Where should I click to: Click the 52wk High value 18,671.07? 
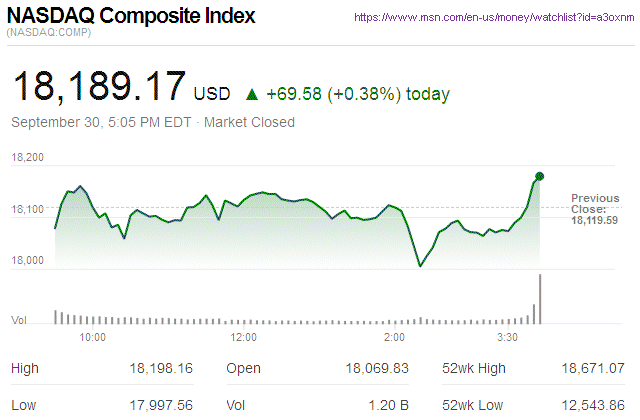click(x=591, y=369)
